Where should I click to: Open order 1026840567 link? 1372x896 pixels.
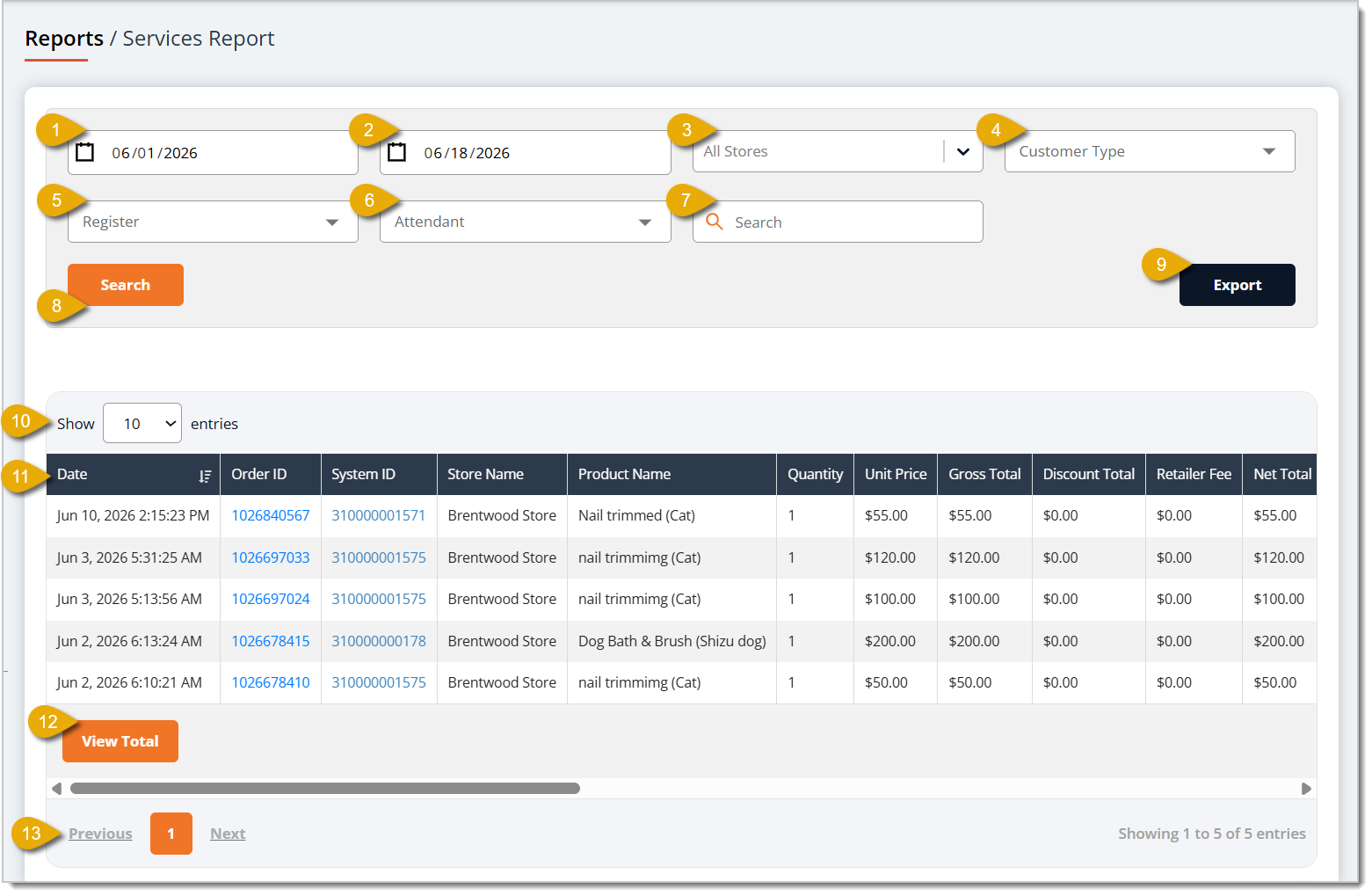271,515
